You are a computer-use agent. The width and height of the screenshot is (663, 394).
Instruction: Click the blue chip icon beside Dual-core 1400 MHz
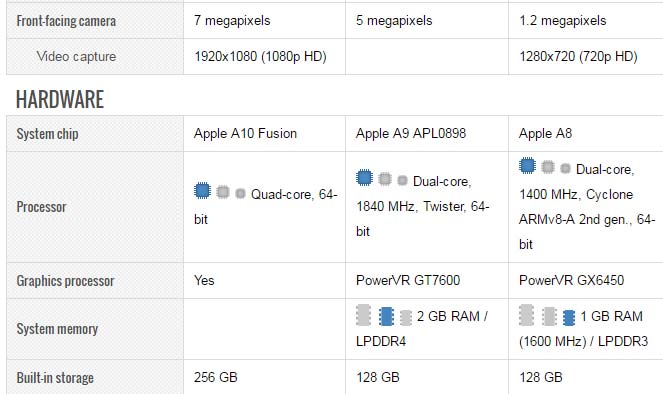pyautogui.click(x=527, y=165)
